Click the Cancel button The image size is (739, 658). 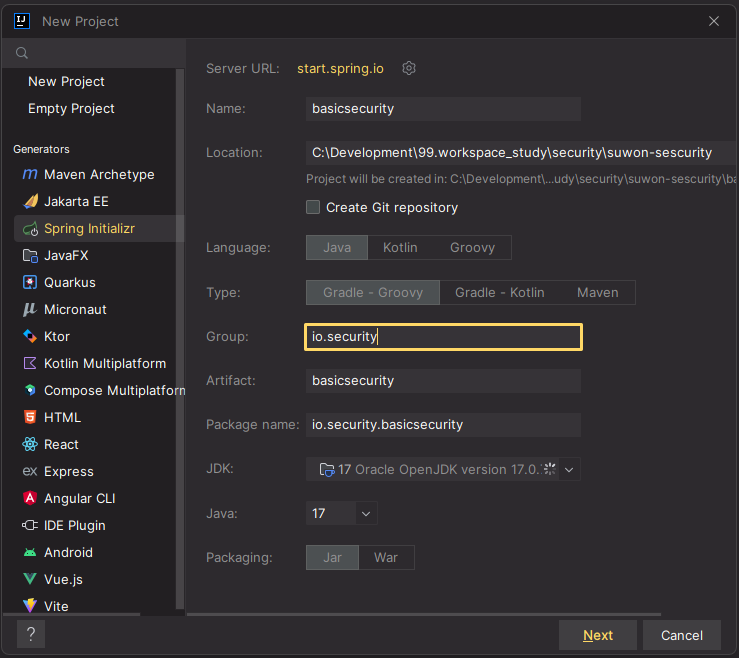[682, 635]
